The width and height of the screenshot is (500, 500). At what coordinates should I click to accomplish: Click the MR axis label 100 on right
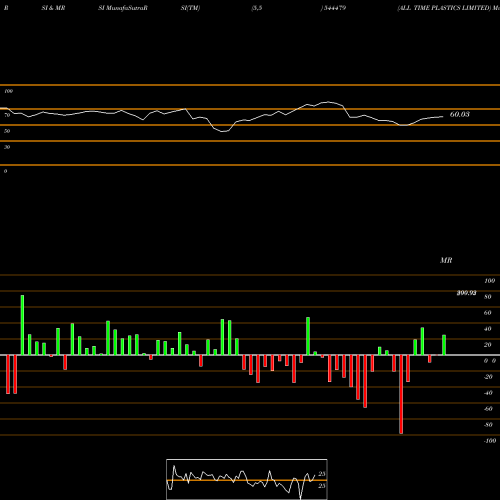click(x=490, y=281)
